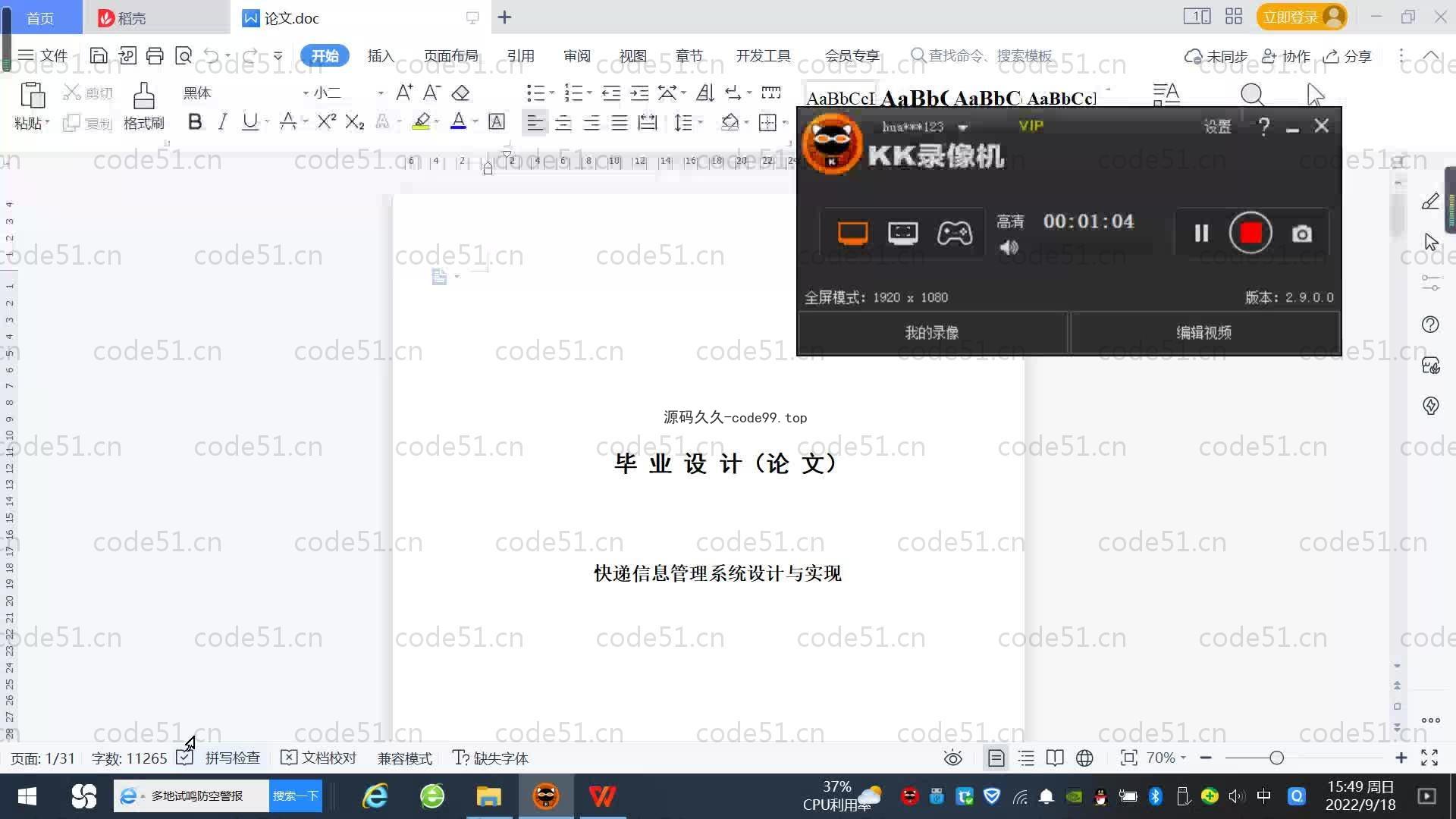Open zoom percentage 70% dropdown
The image size is (1456, 819).
(1183, 758)
